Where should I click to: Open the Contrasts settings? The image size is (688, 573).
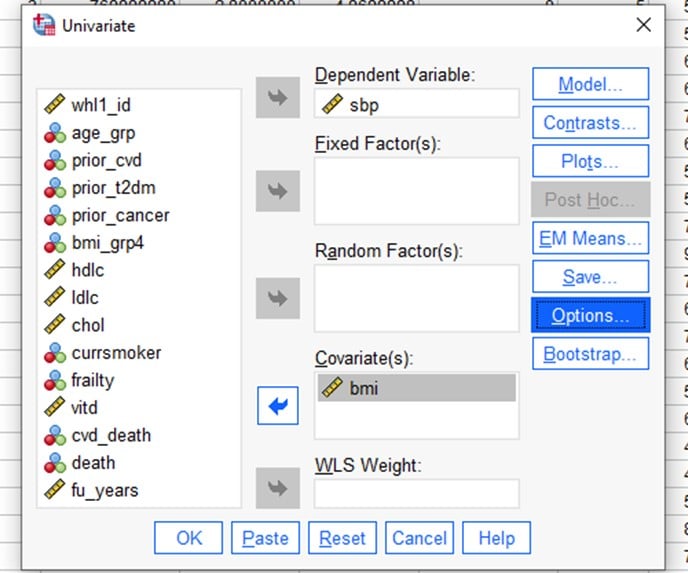coord(589,123)
